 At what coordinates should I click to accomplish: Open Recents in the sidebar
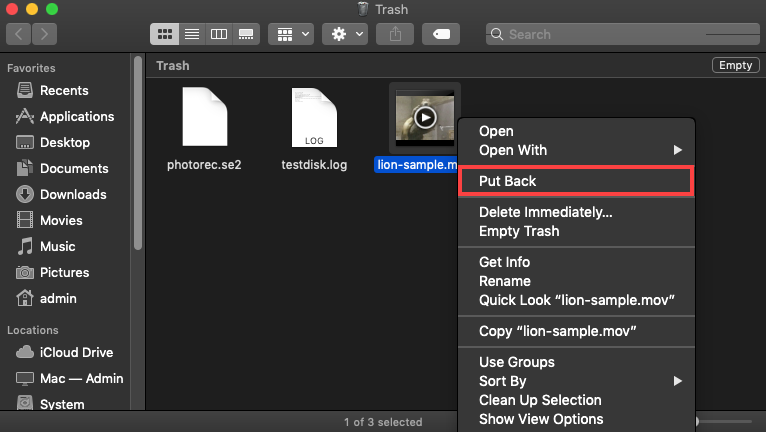pos(64,90)
